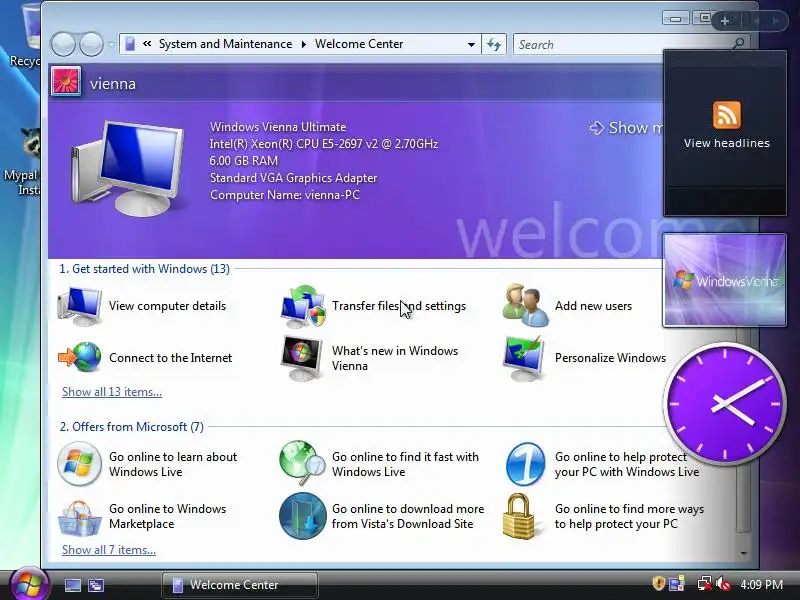The image size is (800, 600).
Task: Click the vienna user account picture
Action: click(66, 82)
